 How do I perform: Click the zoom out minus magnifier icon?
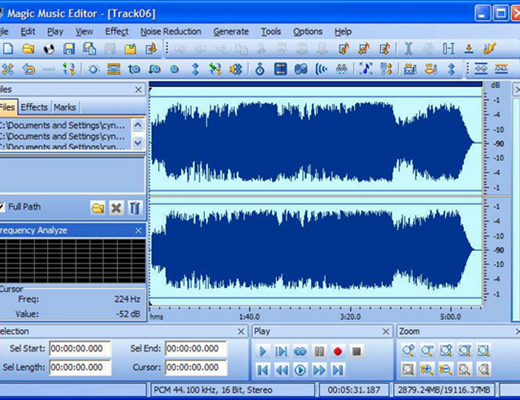[x=446, y=369]
